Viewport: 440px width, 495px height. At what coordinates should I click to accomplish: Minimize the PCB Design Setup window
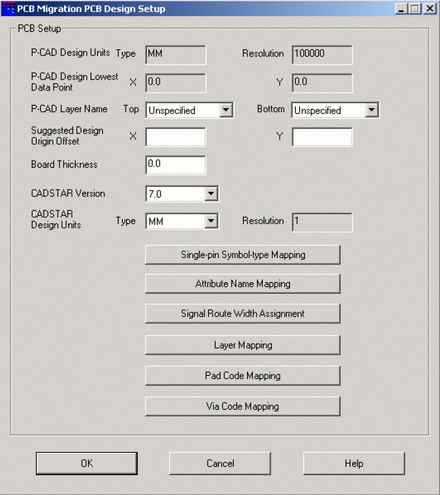[x=401, y=8]
